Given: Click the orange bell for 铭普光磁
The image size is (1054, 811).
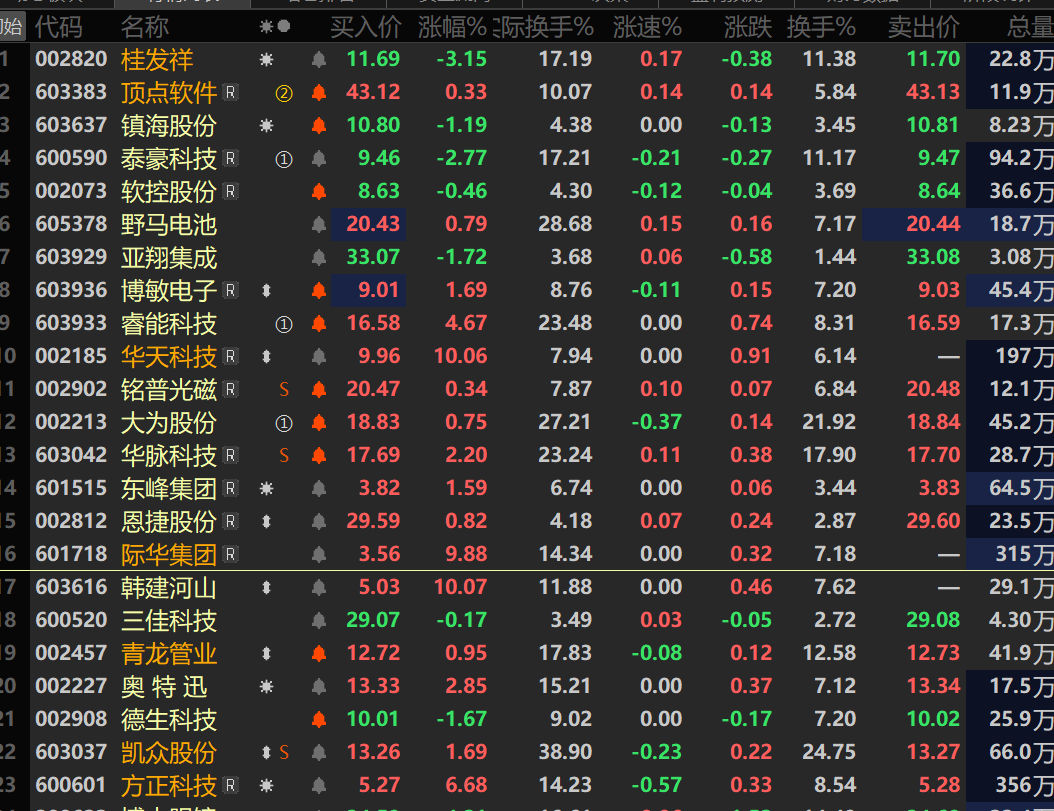Looking at the screenshot, I should click(319, 389).
